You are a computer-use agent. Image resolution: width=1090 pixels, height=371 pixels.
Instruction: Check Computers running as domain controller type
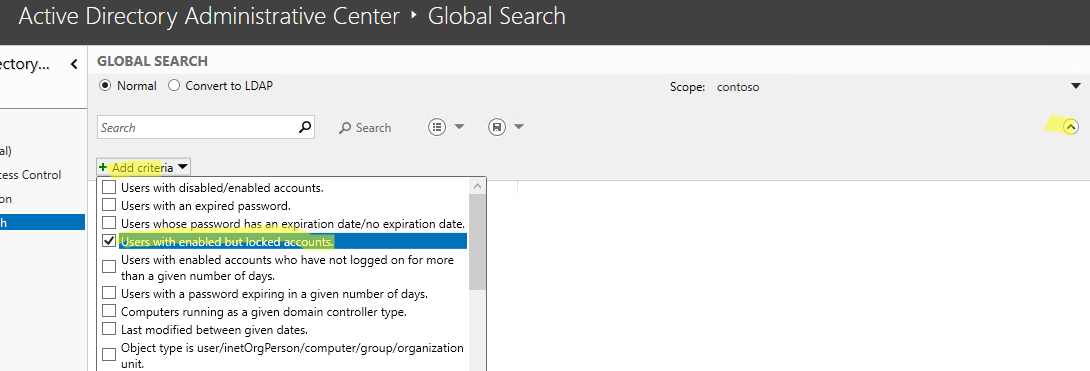coord(108,311)
